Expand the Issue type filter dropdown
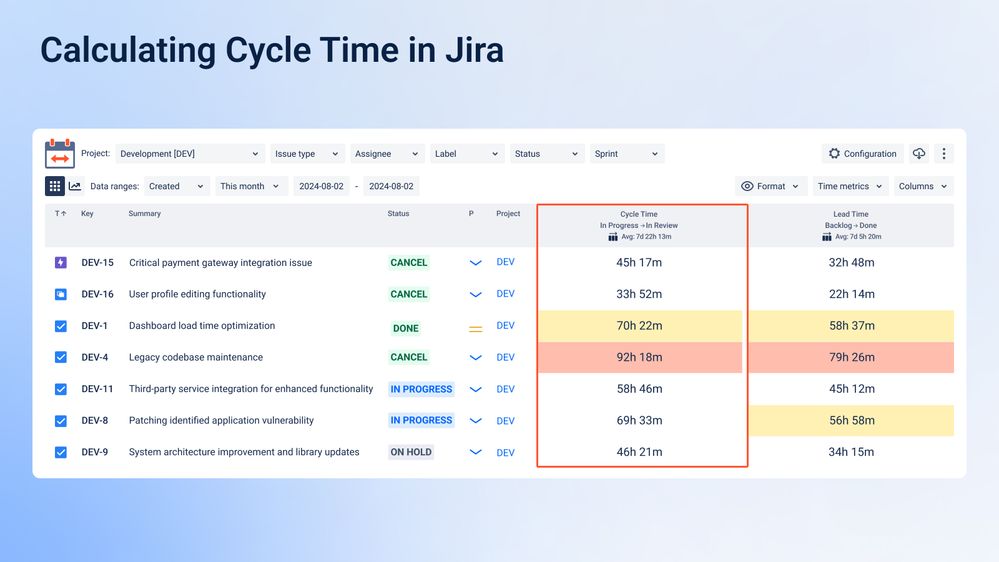The width and height of the screenshot is (999, 562). coord(307,154)
